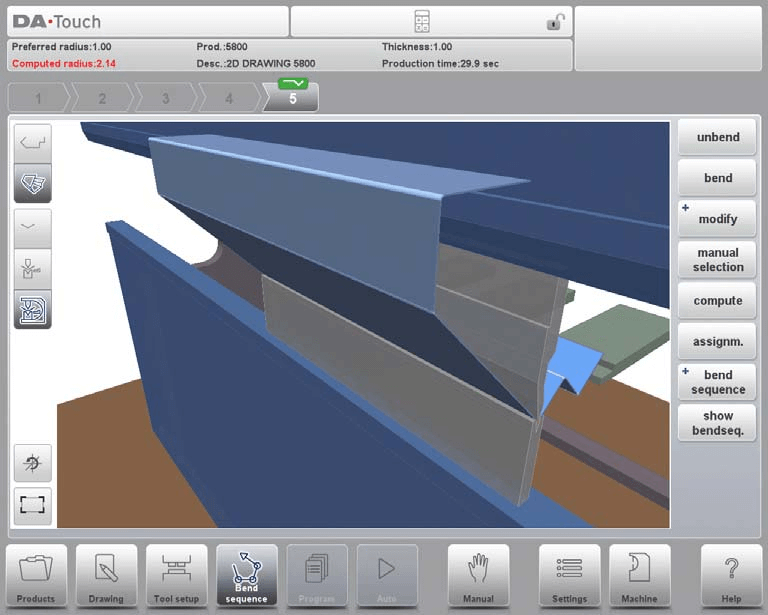Click the fit-to-screen frame icon

point(33,505)
